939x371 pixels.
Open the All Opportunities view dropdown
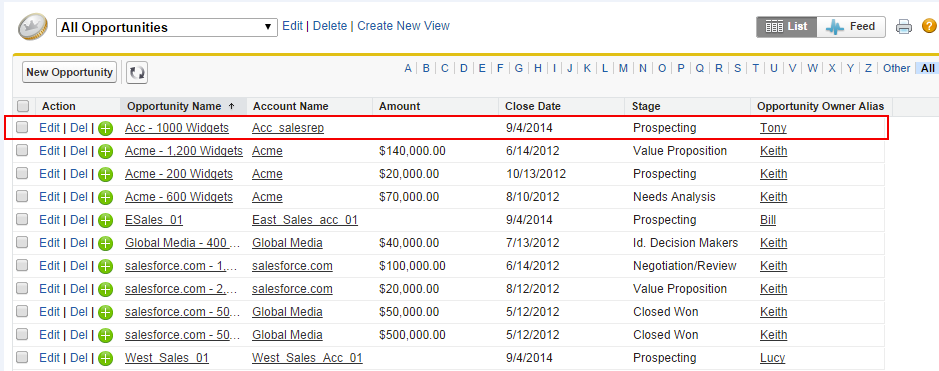(167, 28)
